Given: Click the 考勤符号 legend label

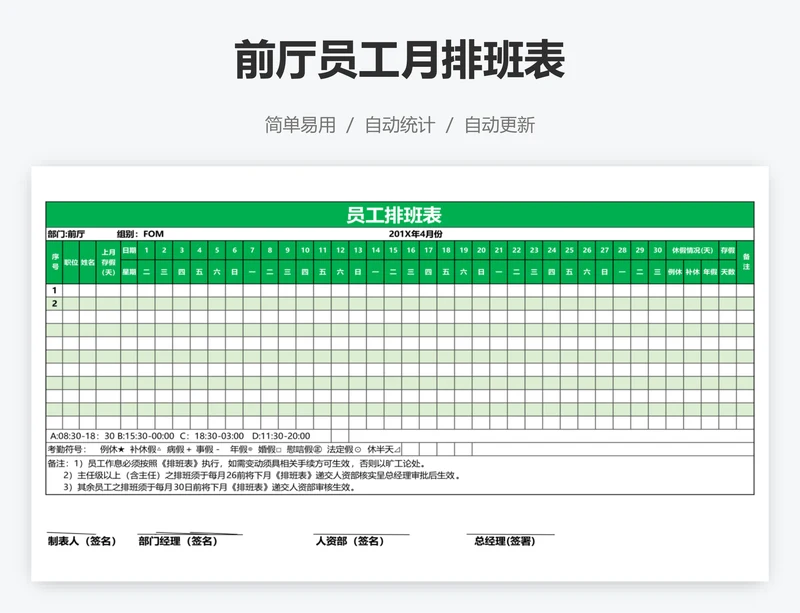Looking at the screenshot, I should point(68,449).
